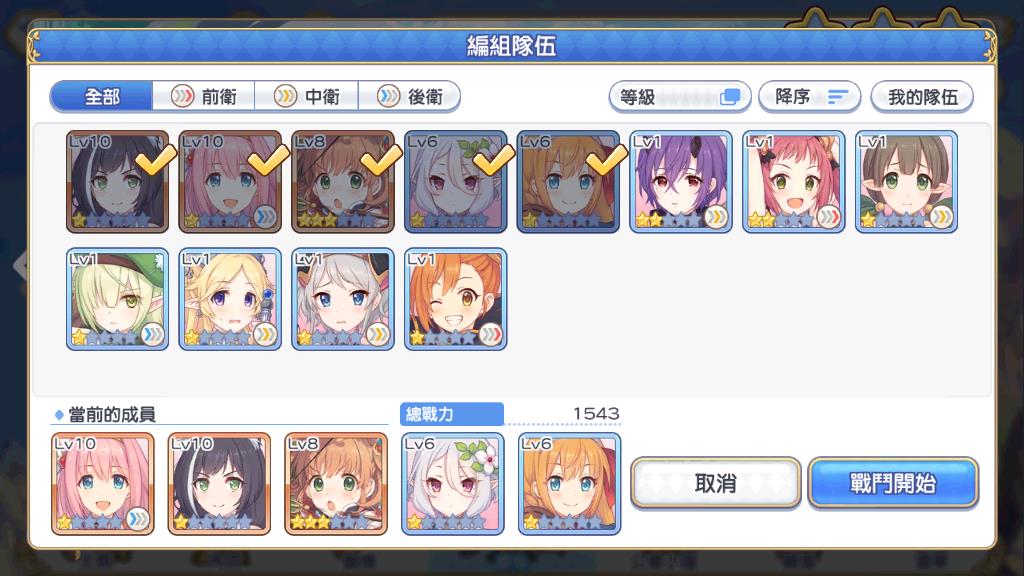Open the 等級 sort criteria dropdown
This screenshot has width=1024, height=576.
tap(679, 97)
